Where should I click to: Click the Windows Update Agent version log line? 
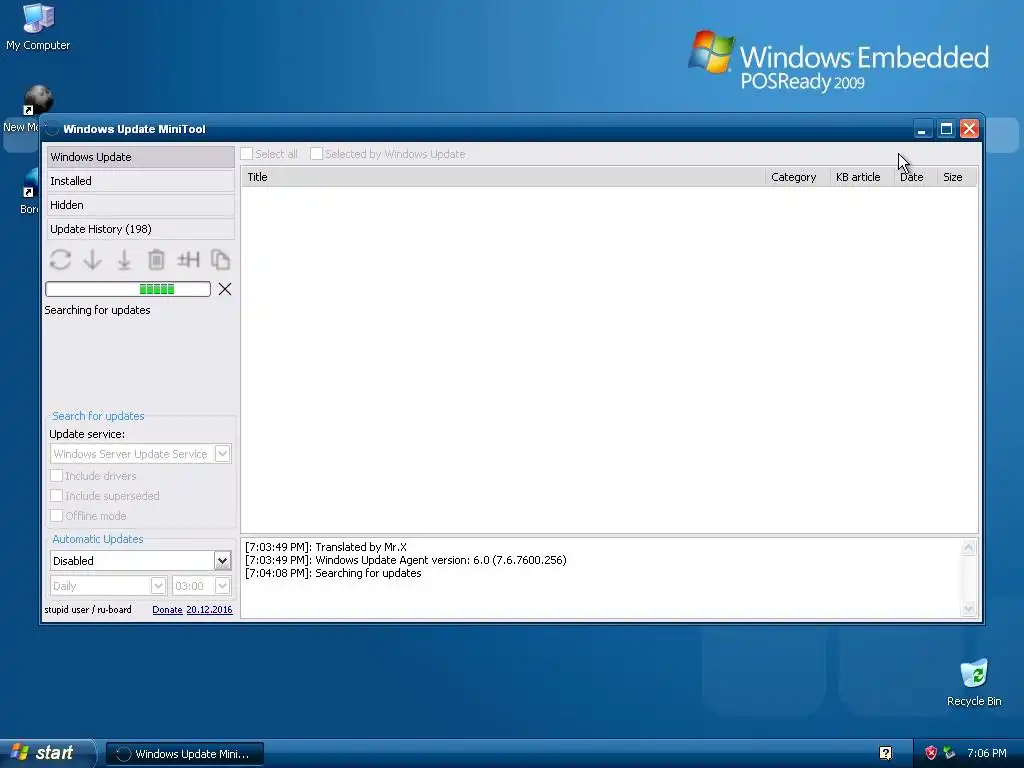click(x=406, y=560)
